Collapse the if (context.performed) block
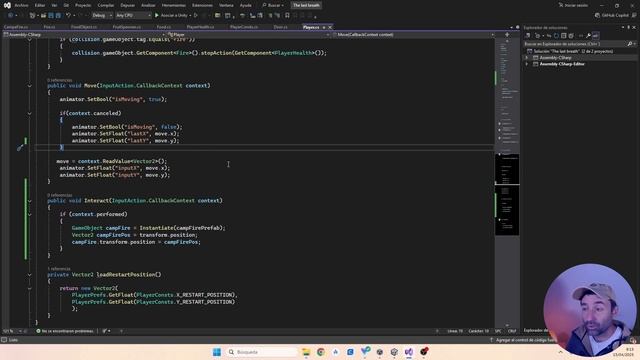This screenshot has width=640, height=360. (29, 214)
